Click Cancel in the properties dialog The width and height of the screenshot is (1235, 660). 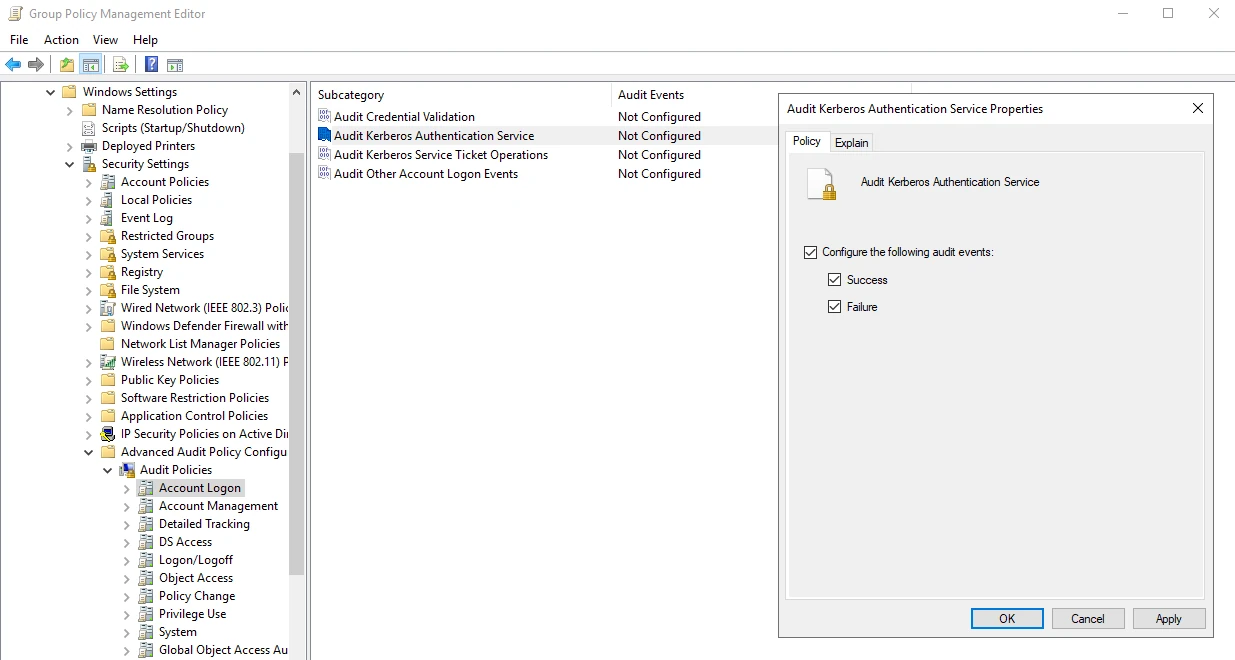tap(1088, 619)
